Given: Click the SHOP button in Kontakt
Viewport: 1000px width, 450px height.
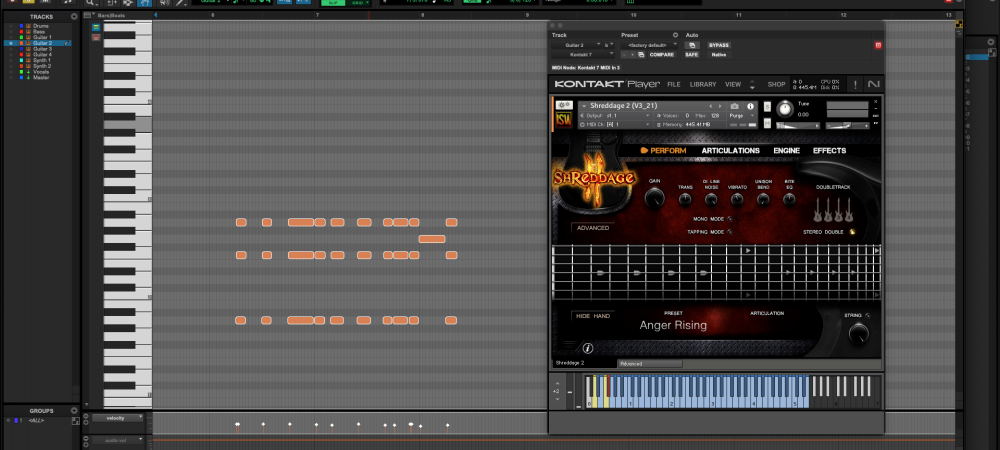Looking at the screenshot, I should point(776,84).
